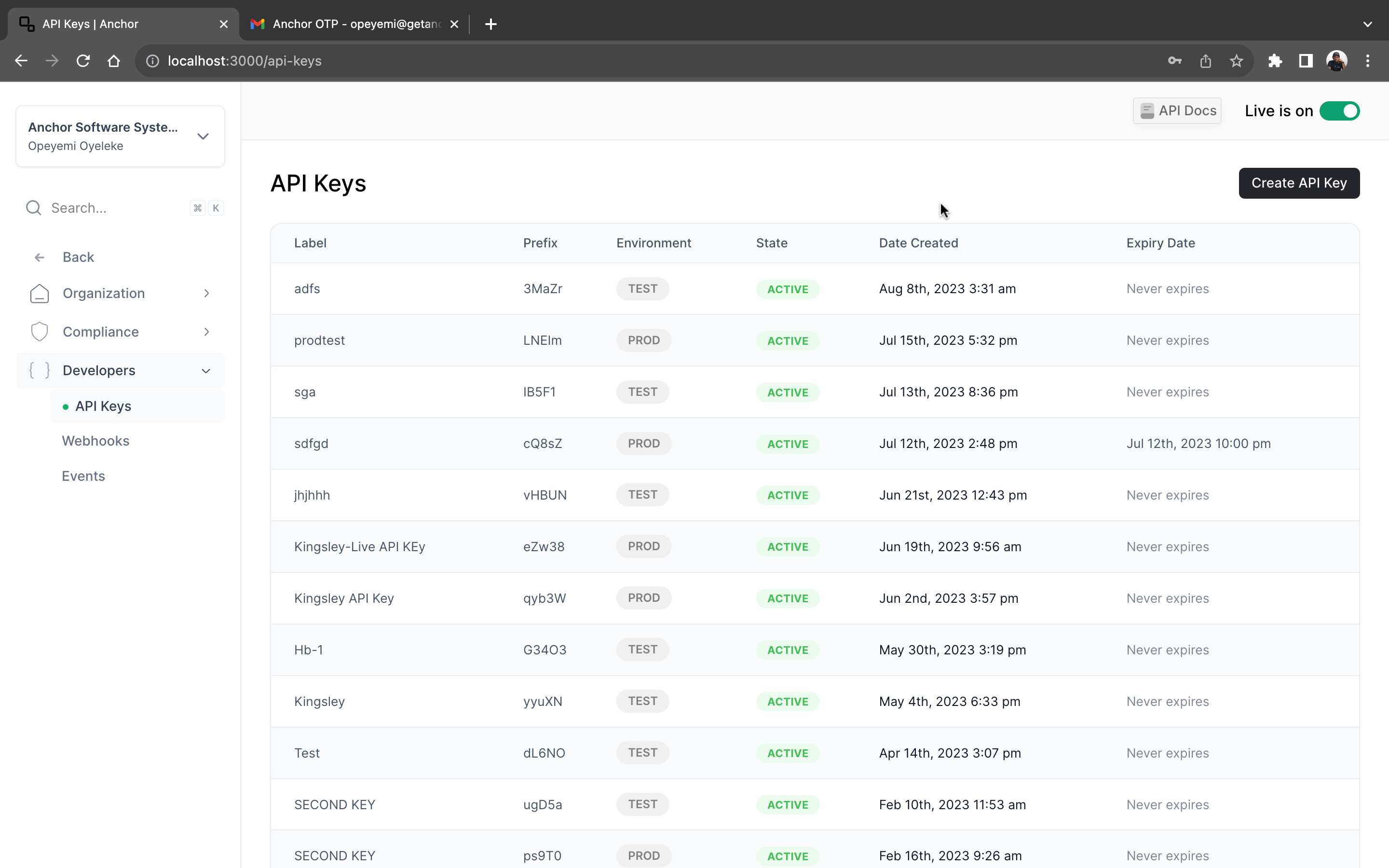Click the share icon in address bar
Image resolution: width=1389 pixels, height=868 pixels.
pyautogui.click(x=1205, y=61)
